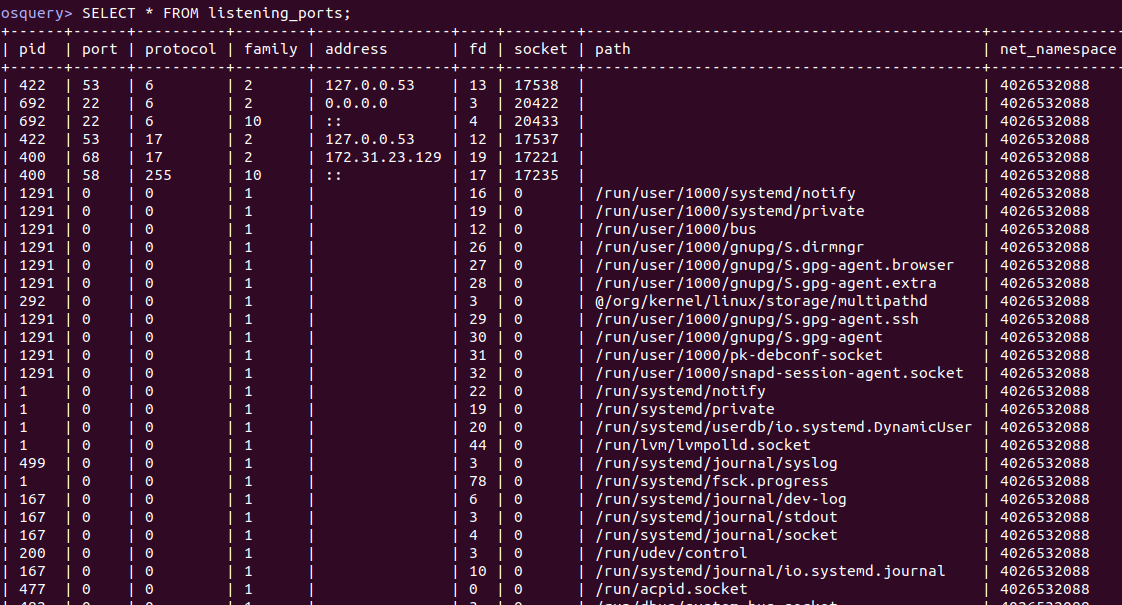Click the /run/user/1000/bus path
This screenshot has width=1122, height=605.
pos(675,229)
